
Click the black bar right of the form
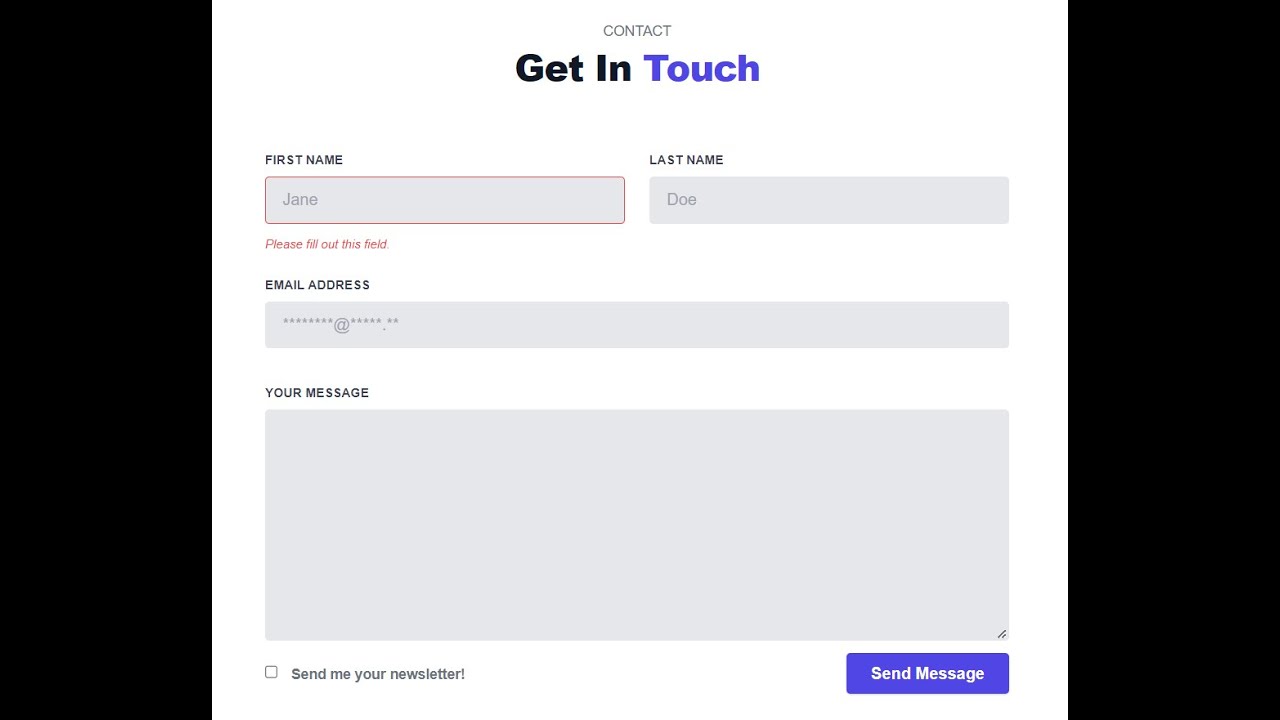pyautogui.click(x=1174, y=360)
